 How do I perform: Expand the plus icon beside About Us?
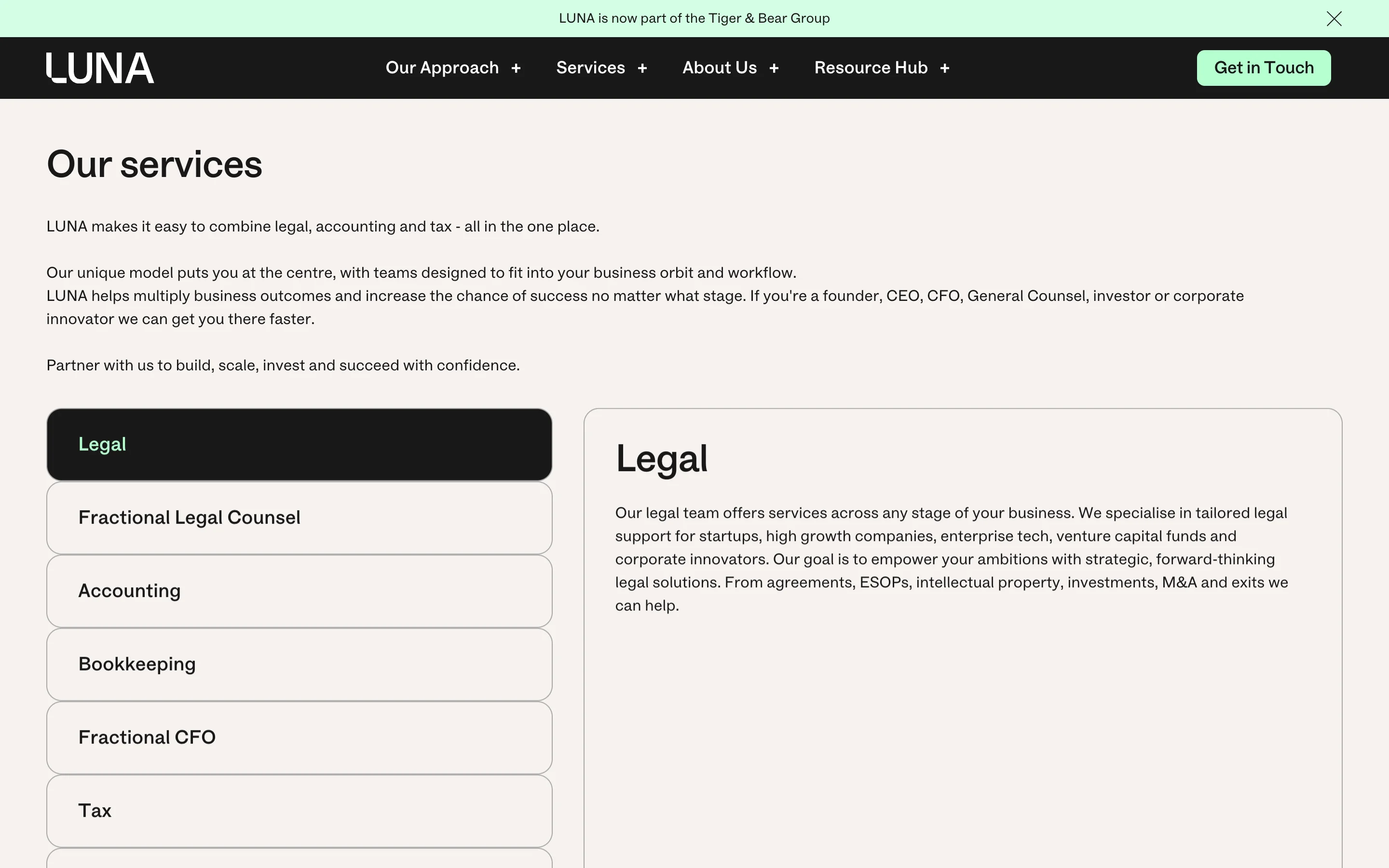coord(774,68)
